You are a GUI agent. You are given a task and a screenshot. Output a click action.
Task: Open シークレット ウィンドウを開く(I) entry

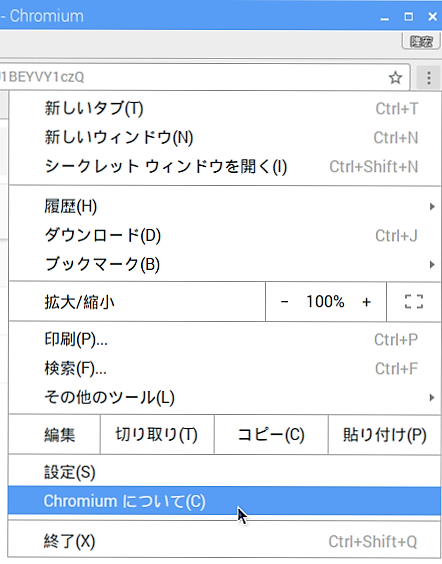click(225, 167)
